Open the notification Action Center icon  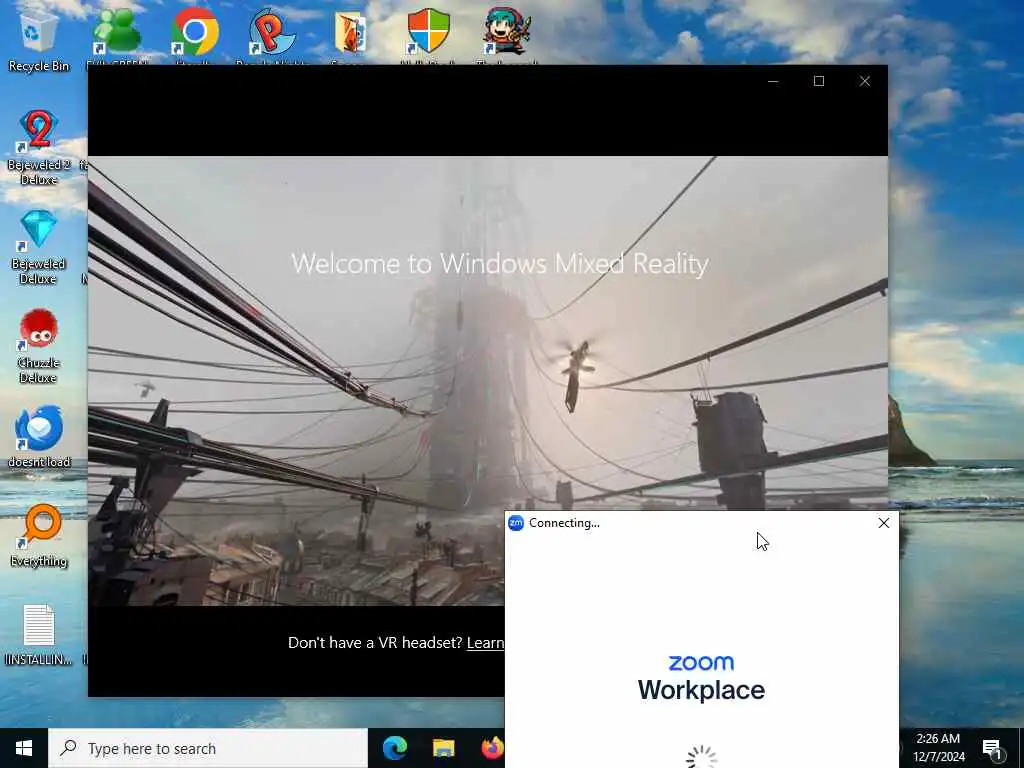coord(993,748)
